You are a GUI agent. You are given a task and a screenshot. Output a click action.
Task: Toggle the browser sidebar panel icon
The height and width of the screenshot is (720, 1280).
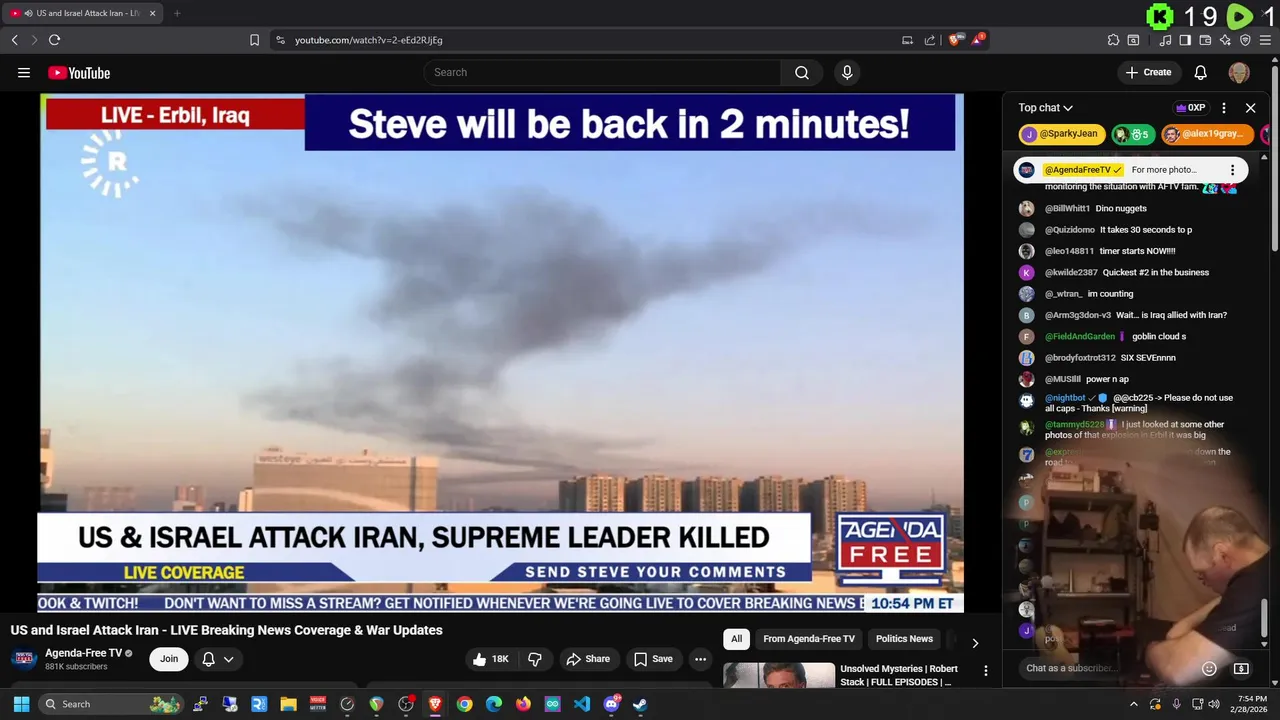[x=1185, y=40]
